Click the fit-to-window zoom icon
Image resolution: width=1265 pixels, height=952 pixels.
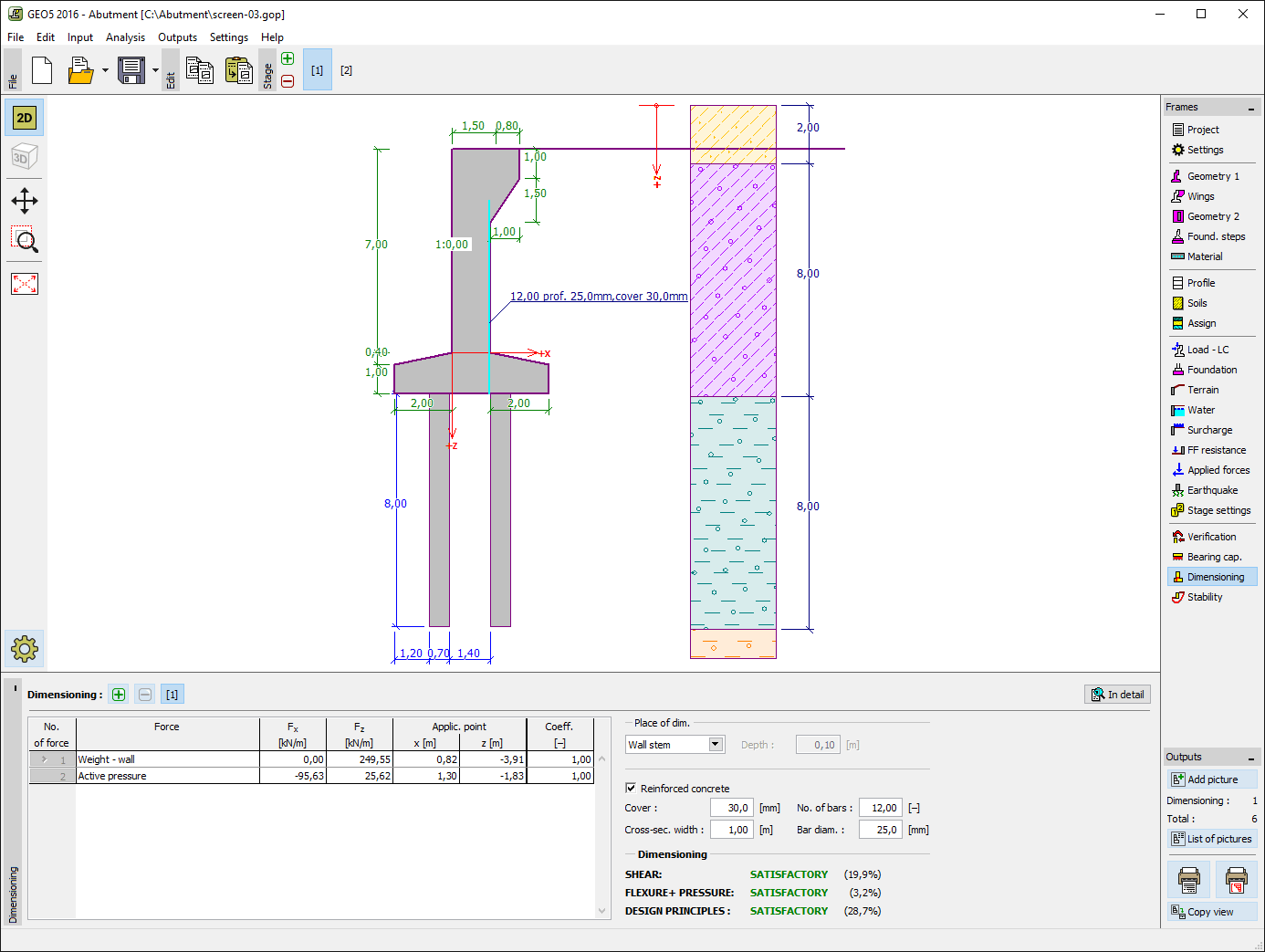25,284
